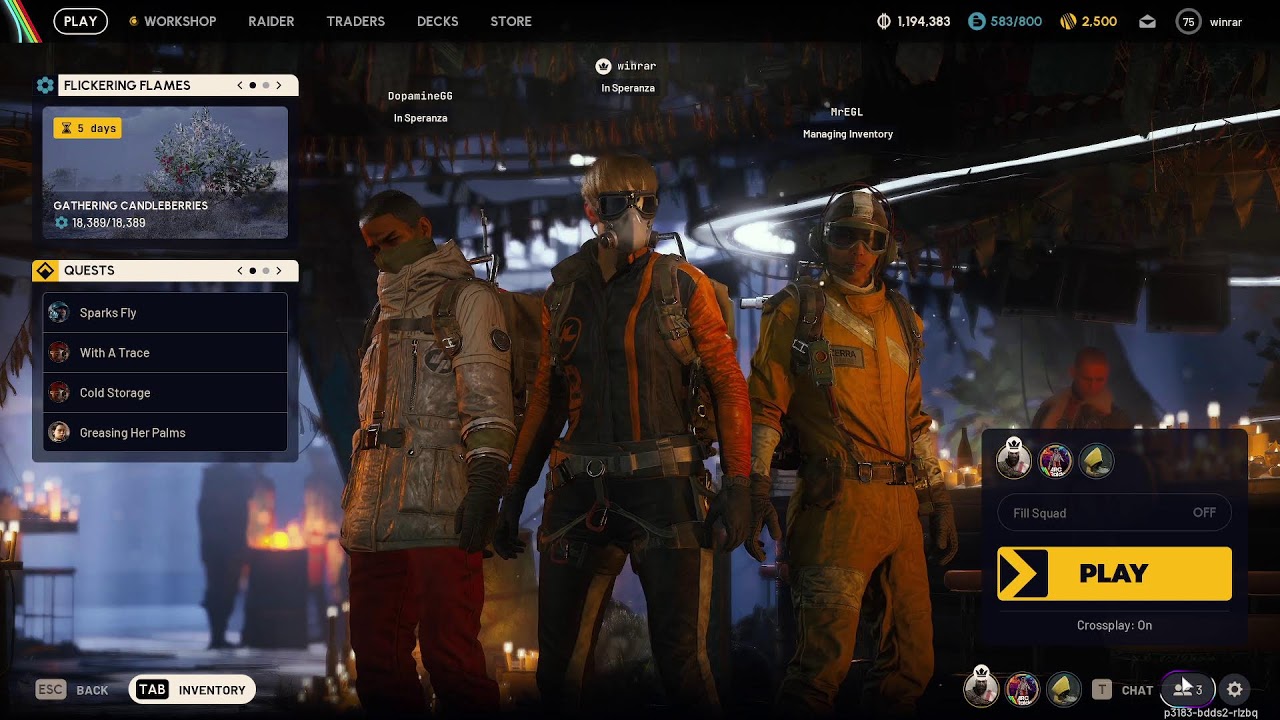The width and height of the screenshot is (1280, 720).
Task: Click the 5 days timer badge
Action: [x=88, y=128]
